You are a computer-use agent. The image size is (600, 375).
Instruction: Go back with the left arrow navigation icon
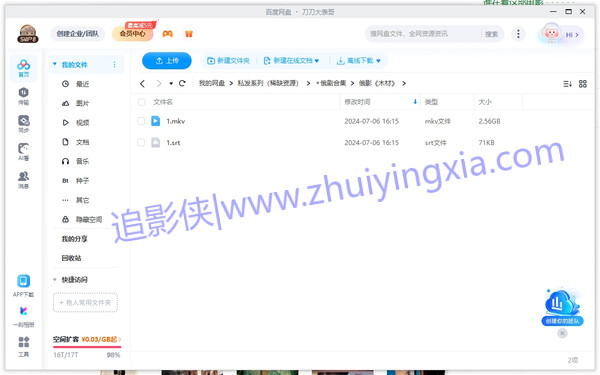click(x=142, y=83)
